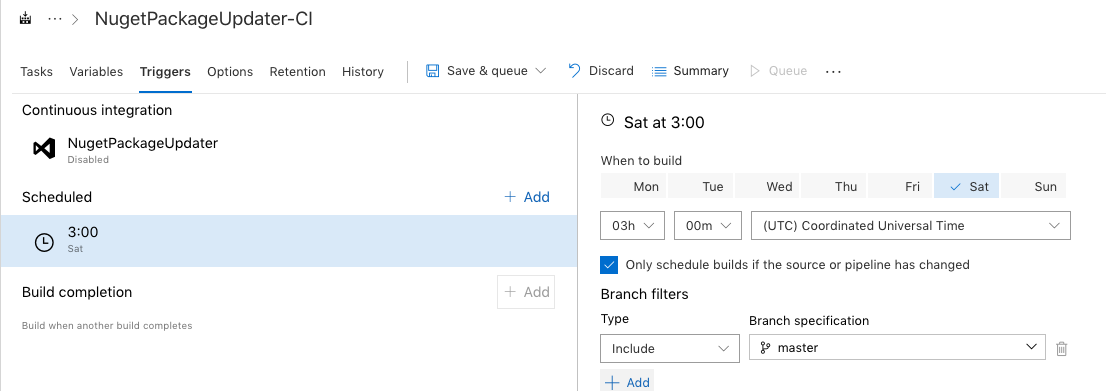The image size is (1106, 391).
Task: Click the Visual Studio repository icon
Action: point(44,148)
